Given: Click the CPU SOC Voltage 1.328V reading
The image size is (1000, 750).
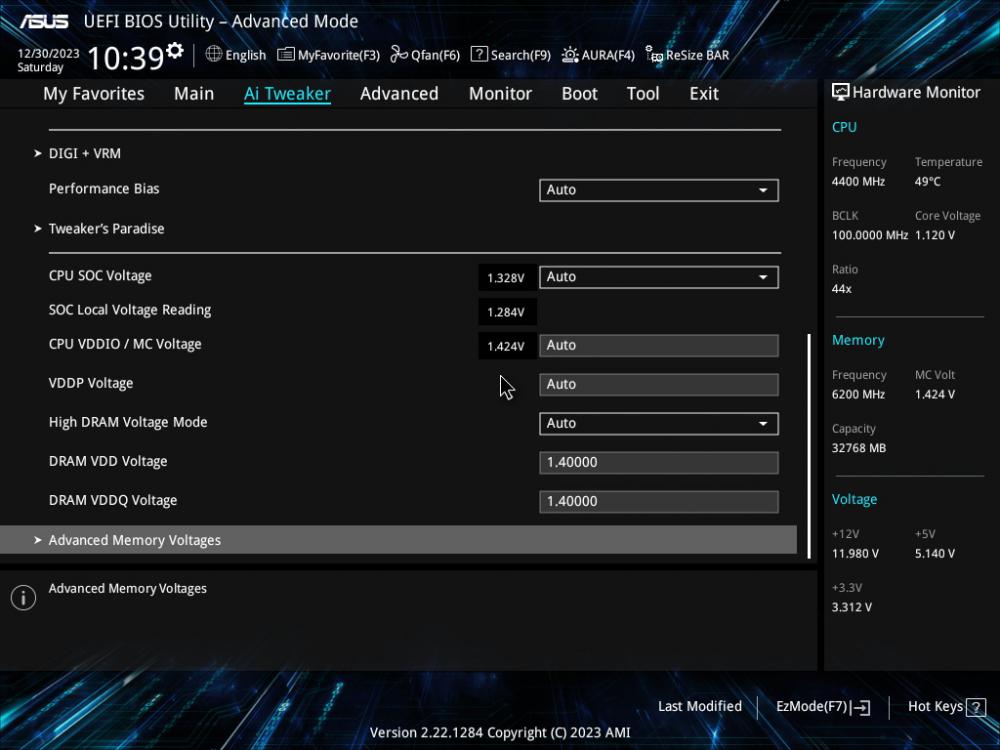Looking at the screenshot, I should pyautogui.click(x=506, y=277).
